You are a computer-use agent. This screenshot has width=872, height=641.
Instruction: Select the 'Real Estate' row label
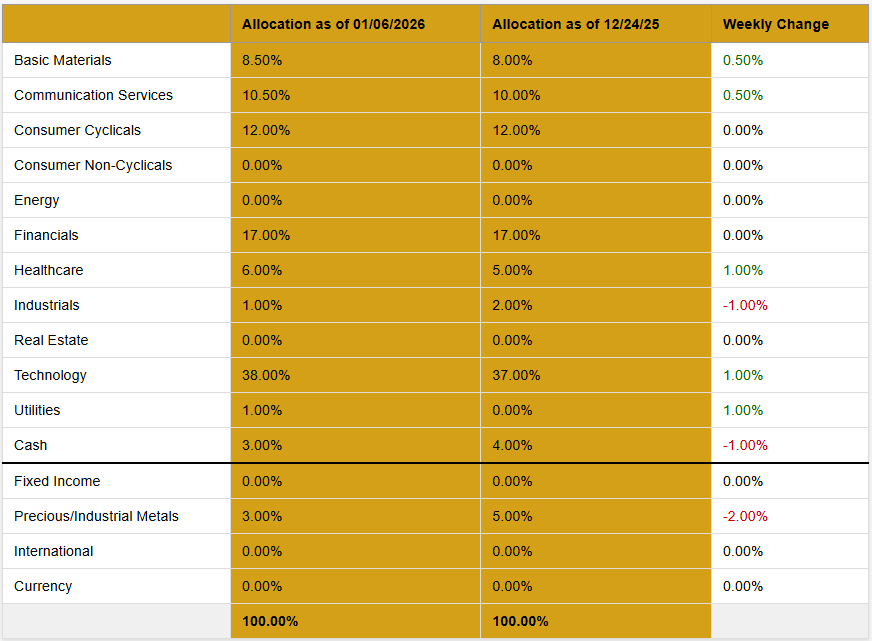(x=51, y=340)
